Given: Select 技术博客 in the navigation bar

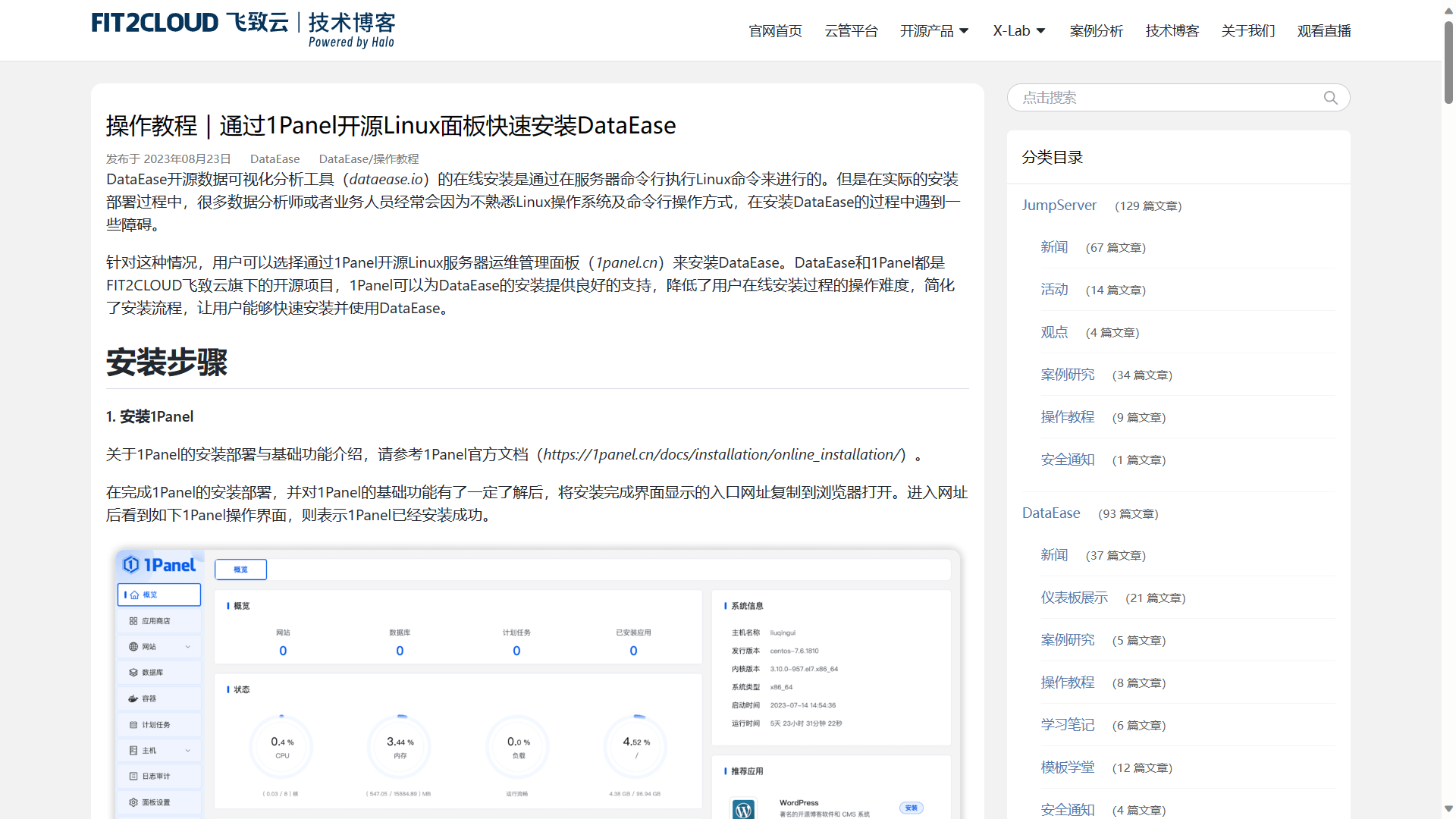Looking at the screenshot, I should pos(1172,31).
